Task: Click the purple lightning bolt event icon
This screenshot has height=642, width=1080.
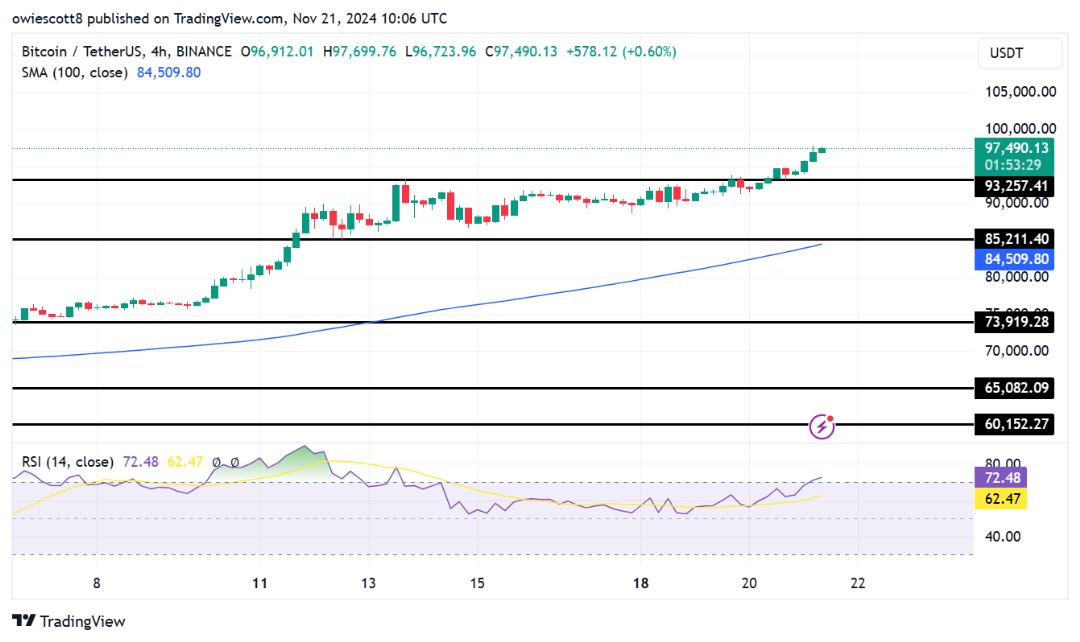Action: [x=822, y=426]
